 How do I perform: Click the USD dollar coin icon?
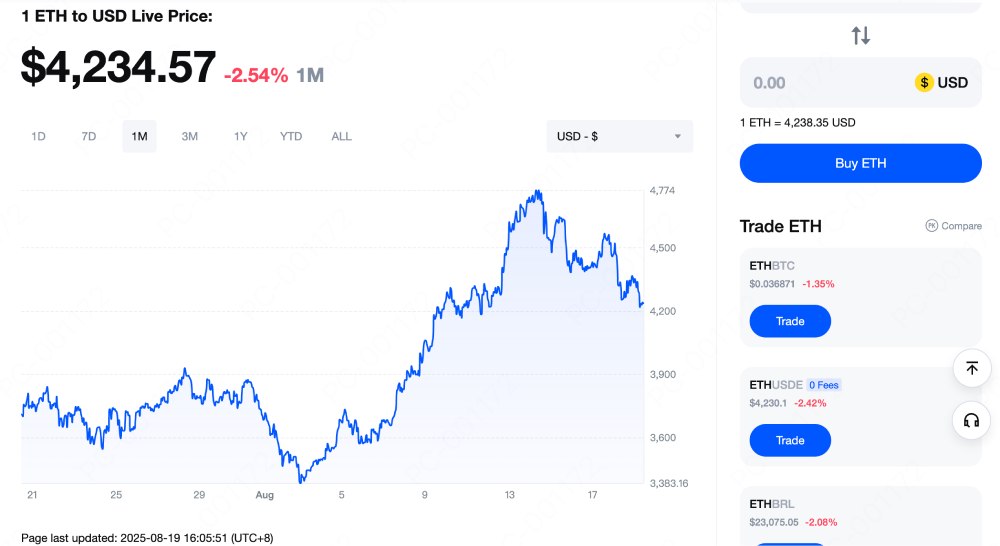tap(924, 83)
